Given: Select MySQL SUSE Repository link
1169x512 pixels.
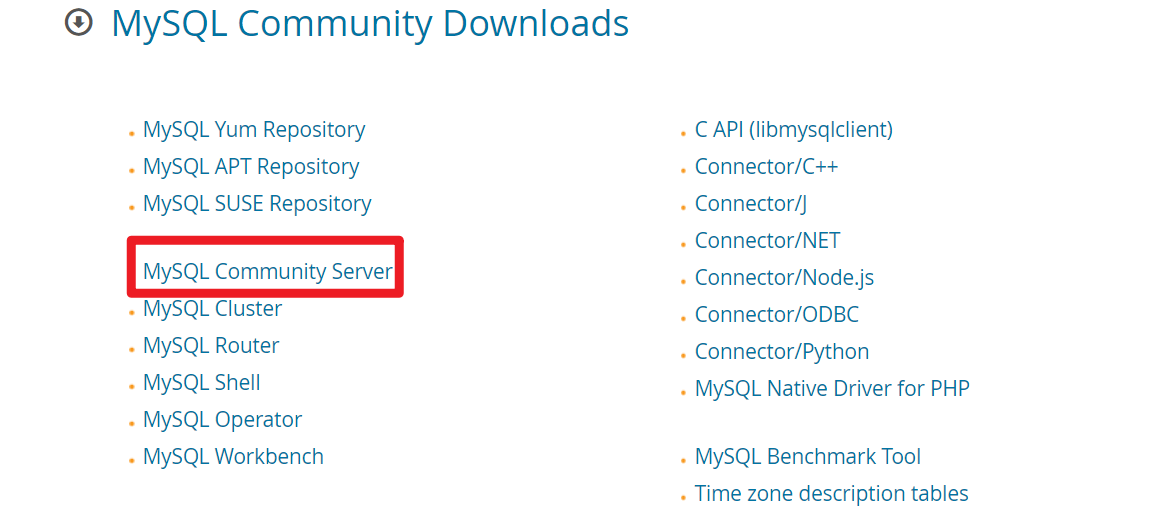Looking at the screenshot, I should [x=257, y=204].
